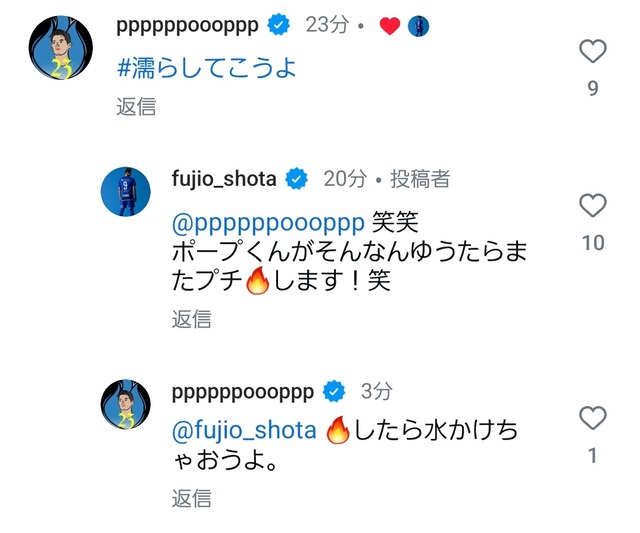Screen dimensions: 640x533
Task: Open @pppppooooppp mention in fujio_shota's reply
Action: (268, 223)
